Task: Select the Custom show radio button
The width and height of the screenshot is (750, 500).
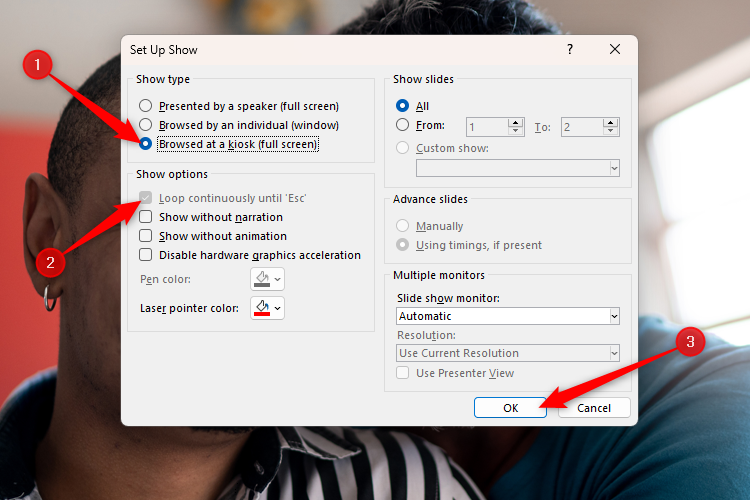Action: (x=402, y=148)
